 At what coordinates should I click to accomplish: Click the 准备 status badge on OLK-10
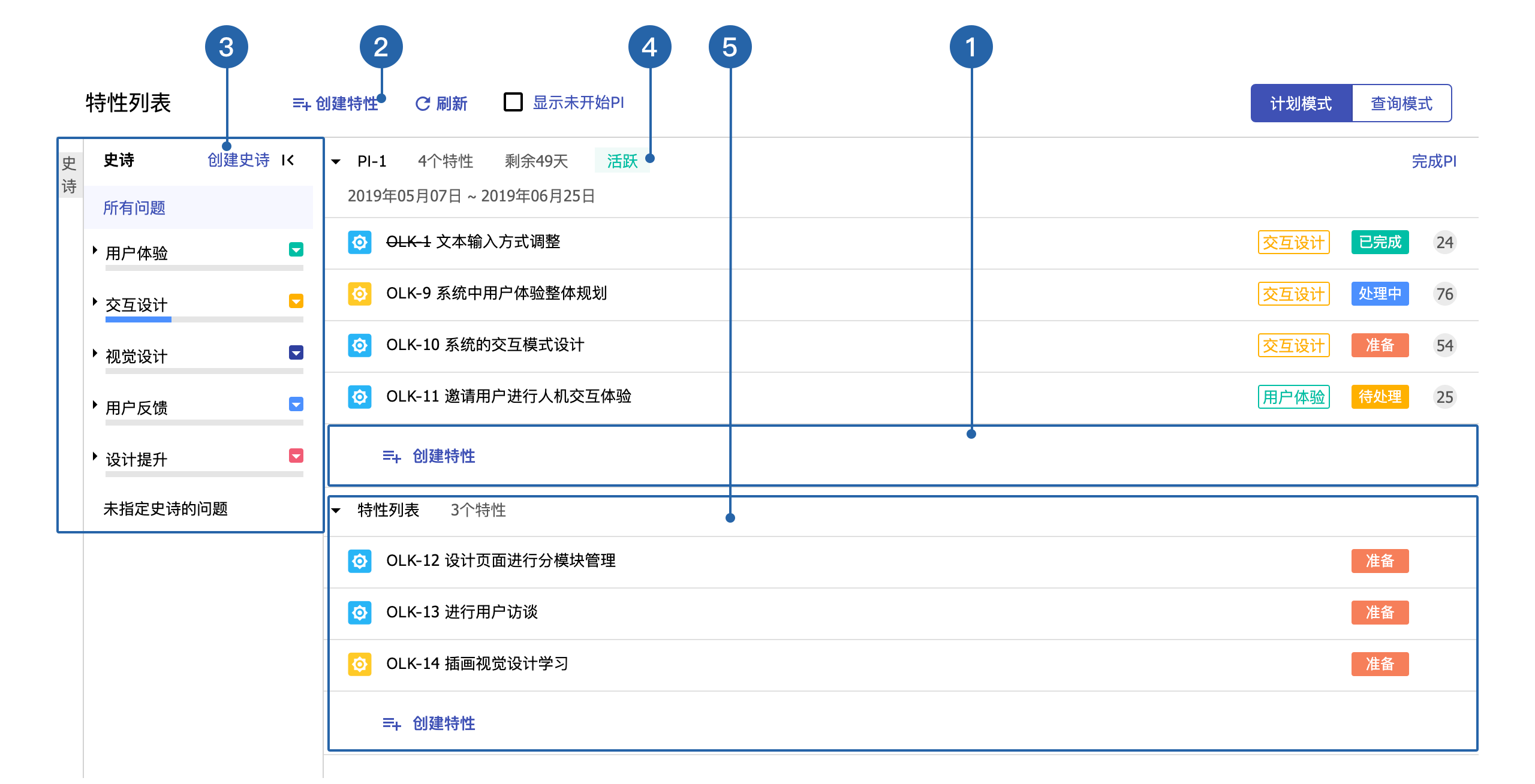point(1380,345)
